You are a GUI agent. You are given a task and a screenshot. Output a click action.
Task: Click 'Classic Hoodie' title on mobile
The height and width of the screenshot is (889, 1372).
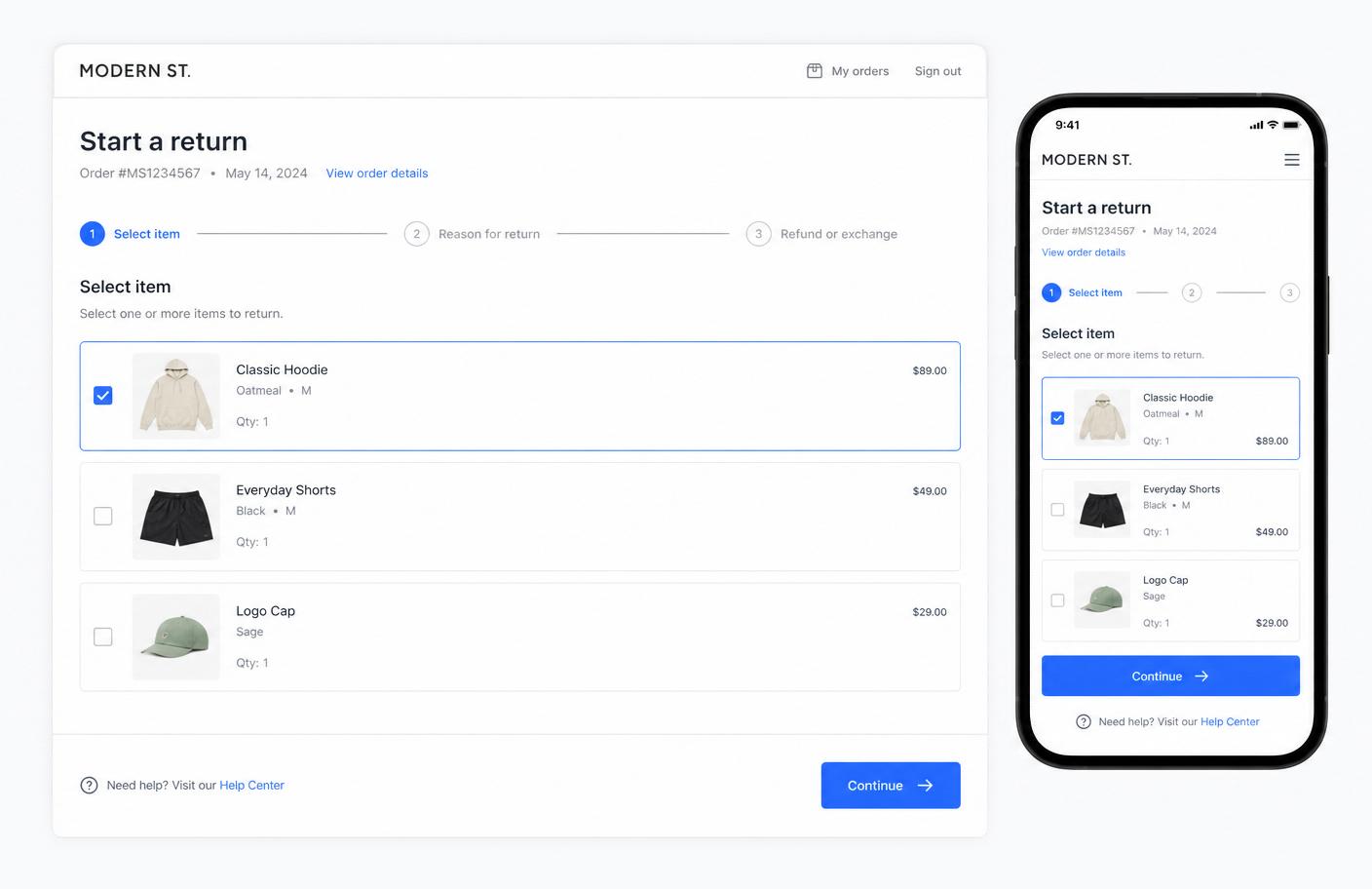[x=1178, y=398]
